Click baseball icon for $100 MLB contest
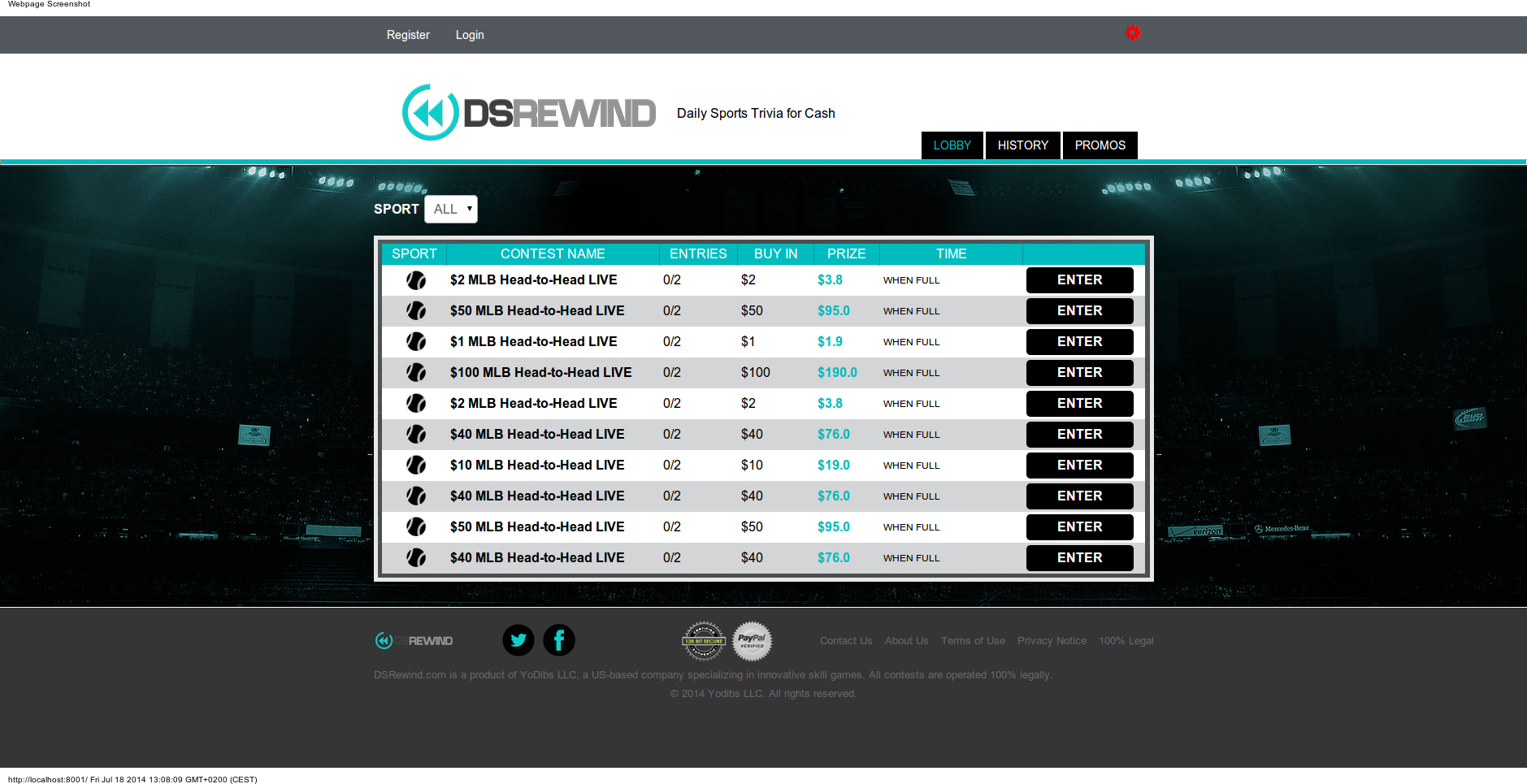The height and width of the screenshot is (784, 1527). [x=416, y=373]
